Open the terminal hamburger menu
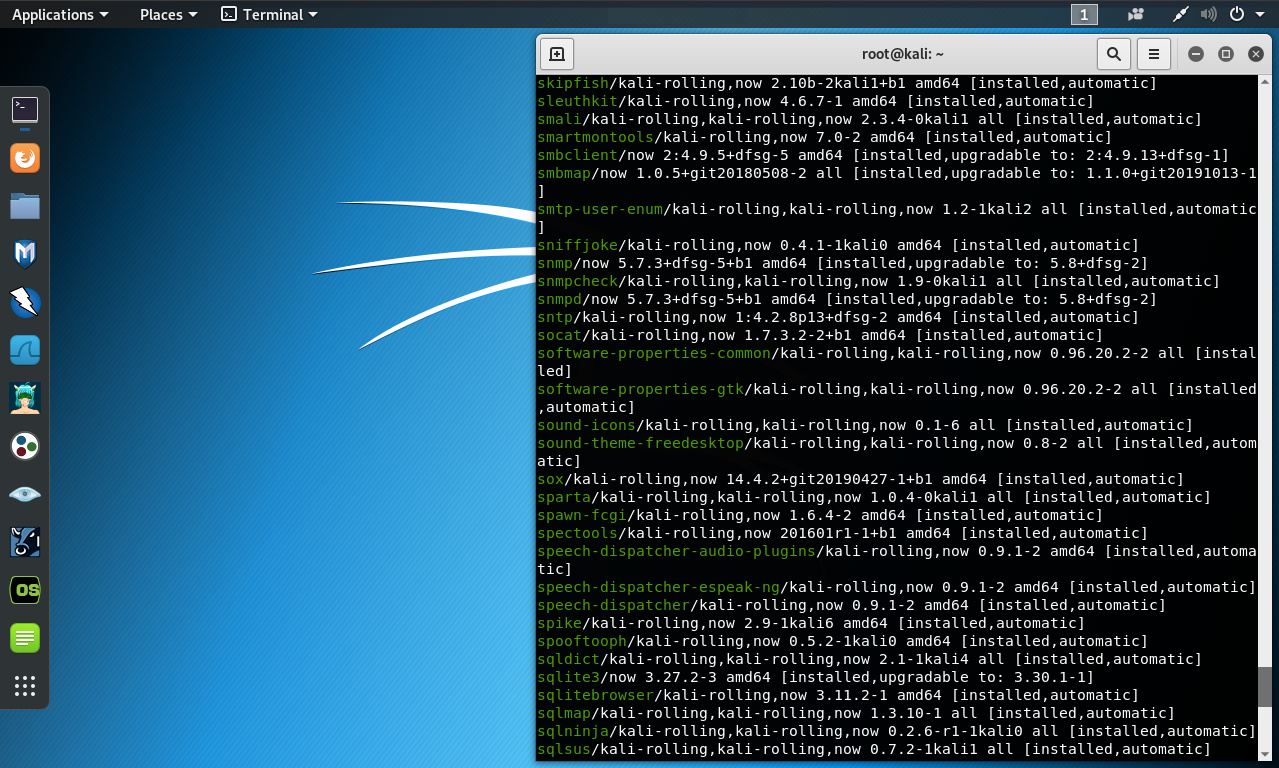Image resolution: width=1279 pixels, height=768 pixels. pos(1153,54)
